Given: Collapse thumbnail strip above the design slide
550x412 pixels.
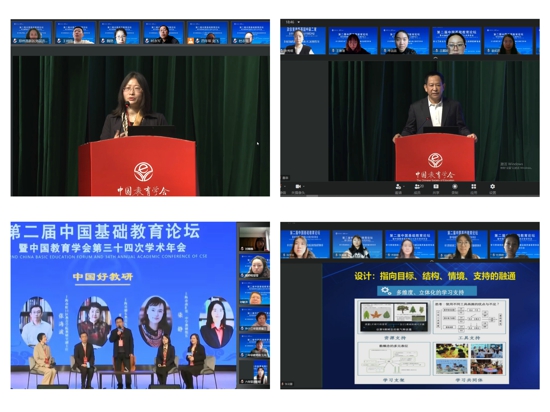Looking at the screenshot, I should 432,261.
